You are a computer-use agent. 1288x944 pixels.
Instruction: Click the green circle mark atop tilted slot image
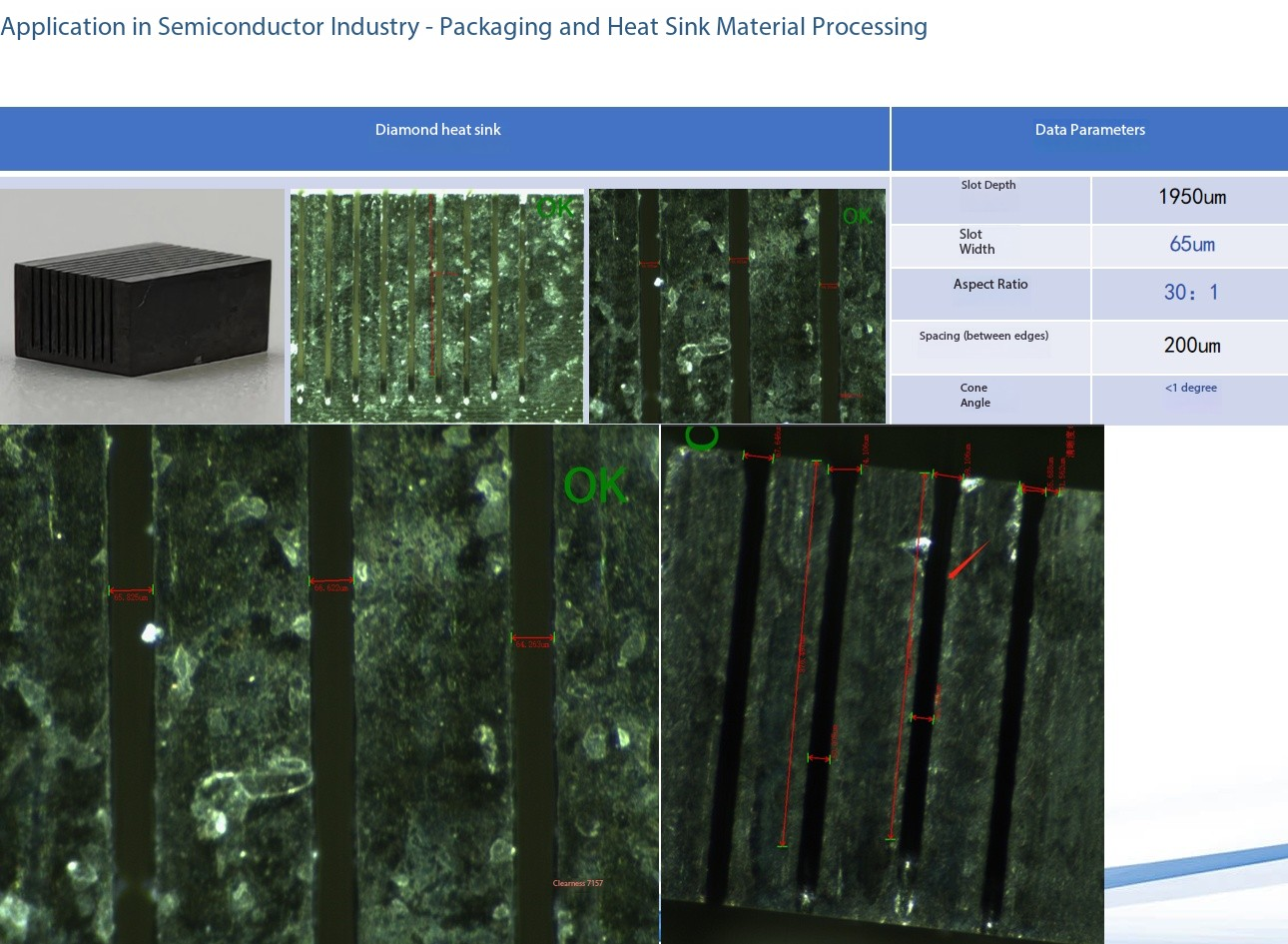[x=702, y=436]
